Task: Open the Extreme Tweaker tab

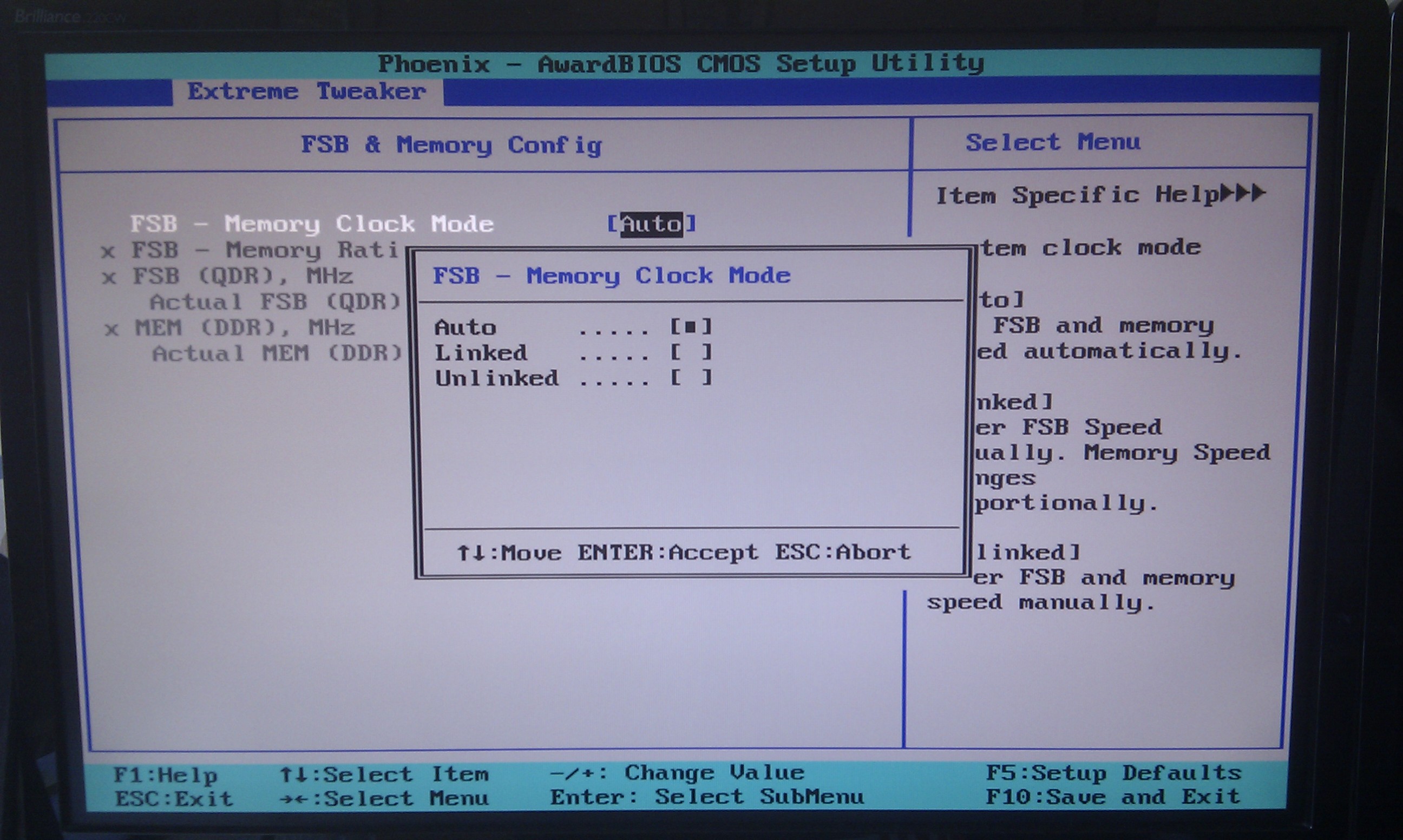Action: 307,91
